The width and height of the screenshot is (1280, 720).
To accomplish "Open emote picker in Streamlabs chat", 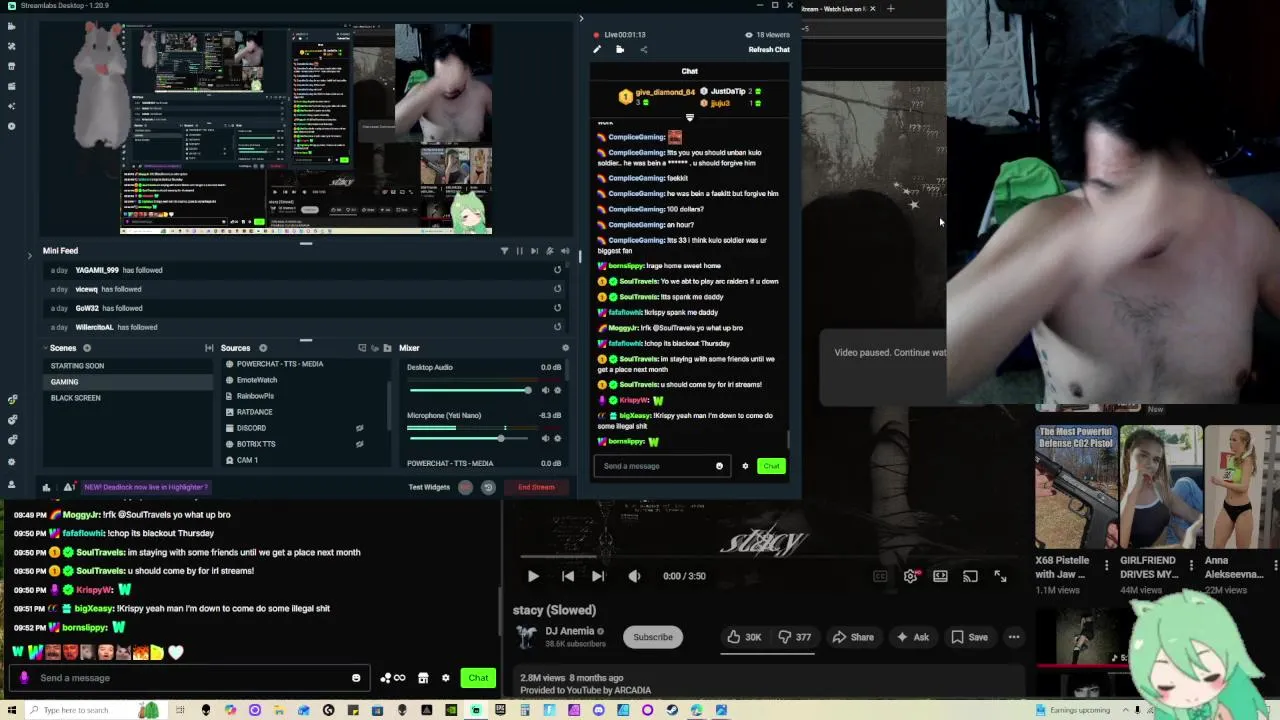I will 719,466.
